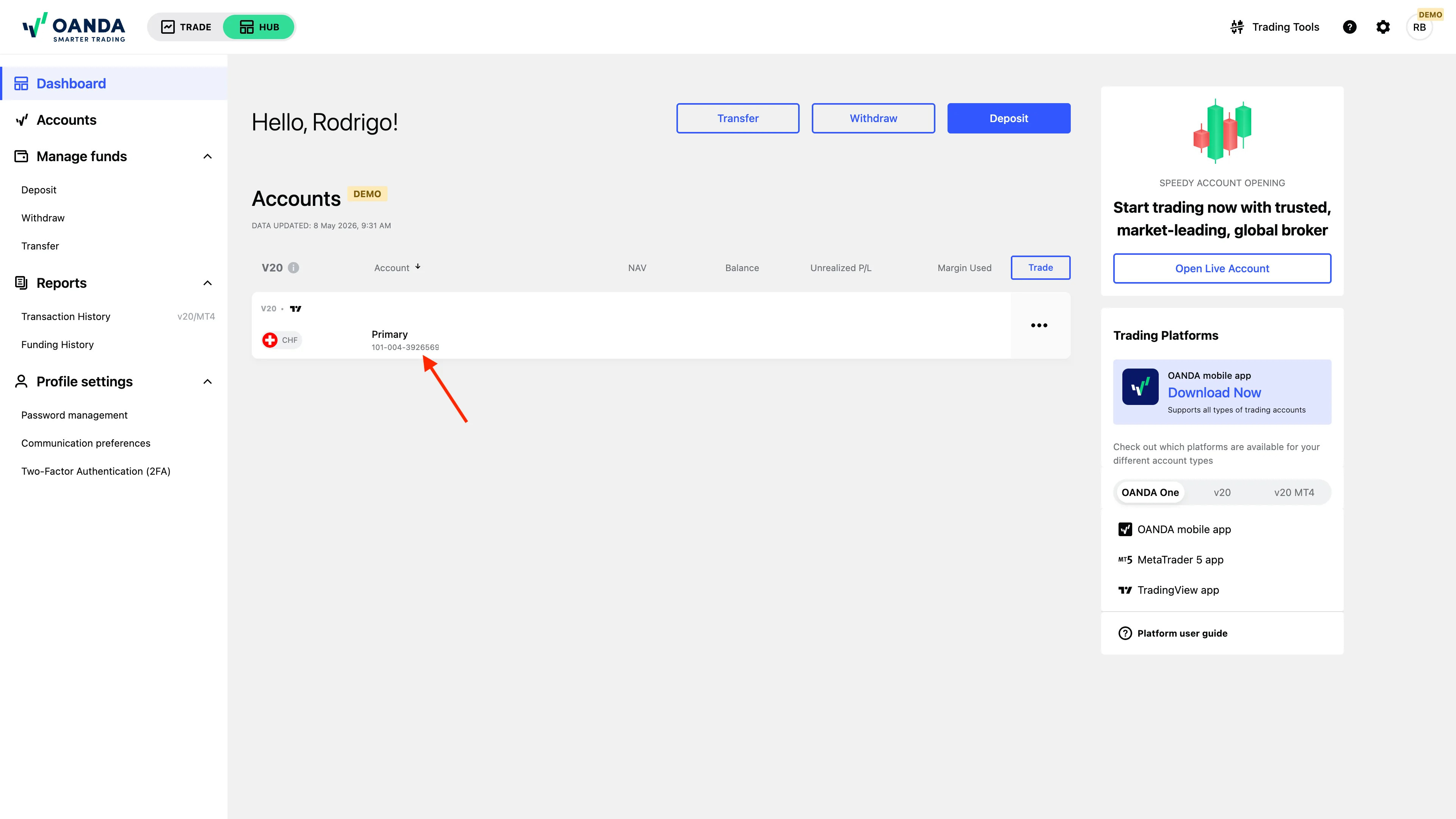Open settings gear icon

[1382, 27]
